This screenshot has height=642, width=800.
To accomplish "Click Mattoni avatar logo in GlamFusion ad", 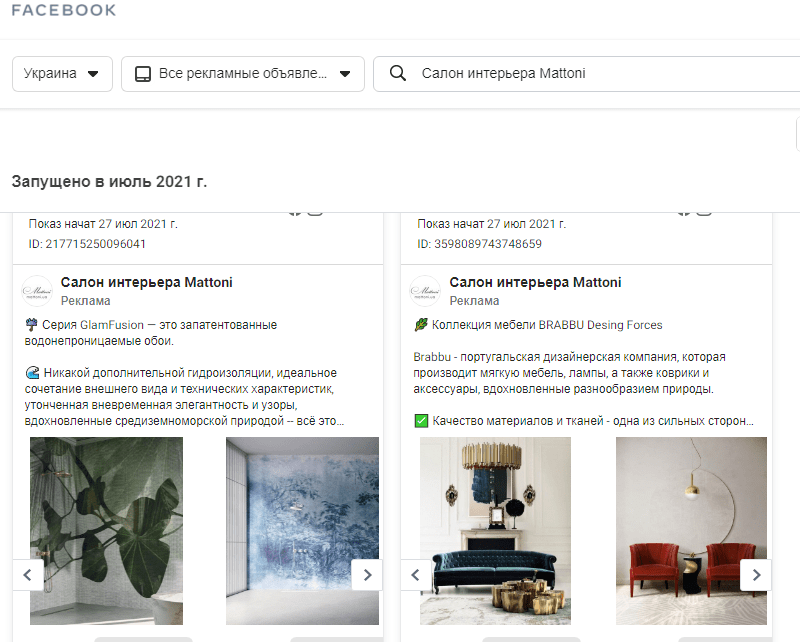I will click(x=37, y=291).
